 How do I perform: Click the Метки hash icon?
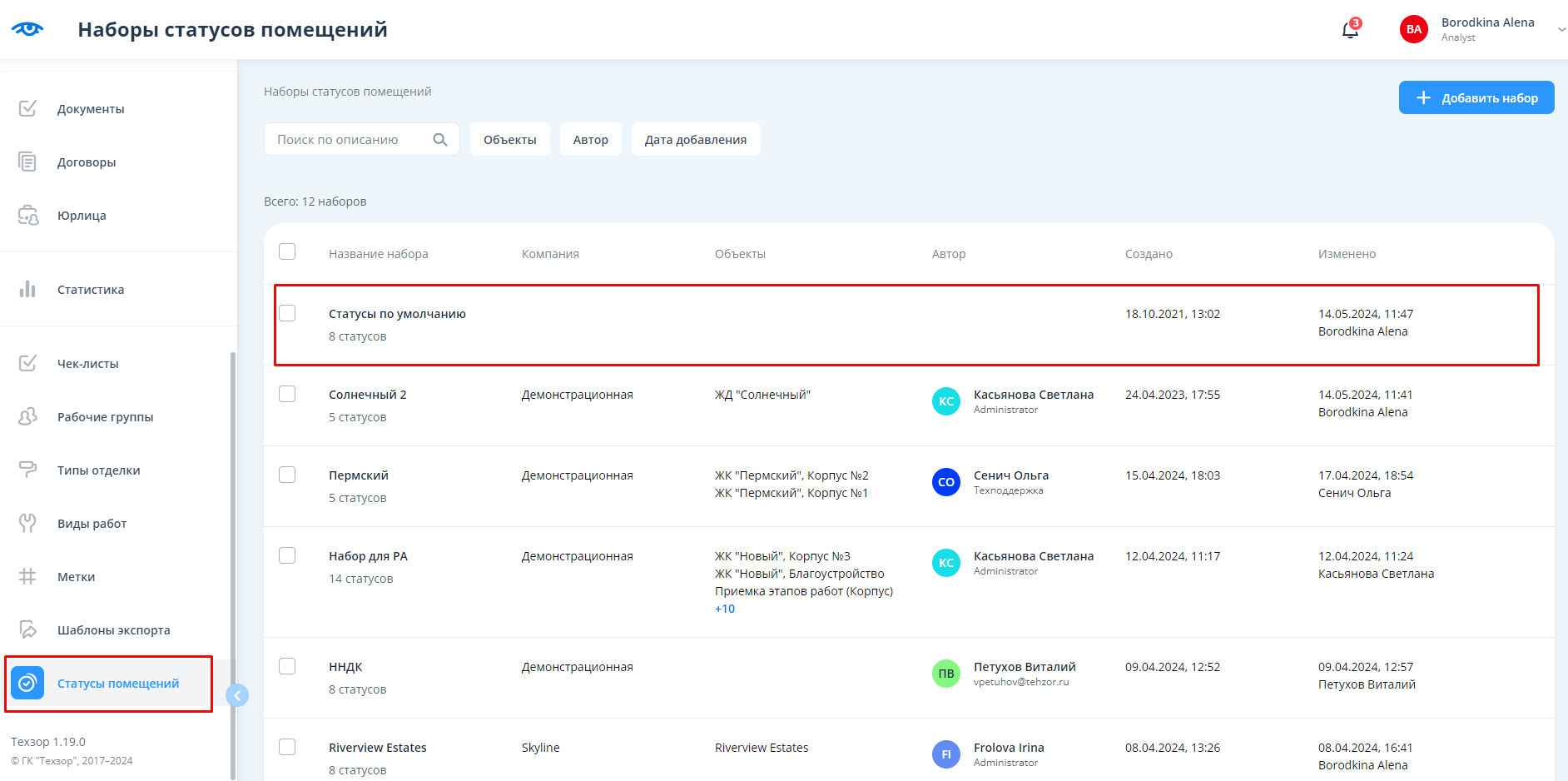27,576
